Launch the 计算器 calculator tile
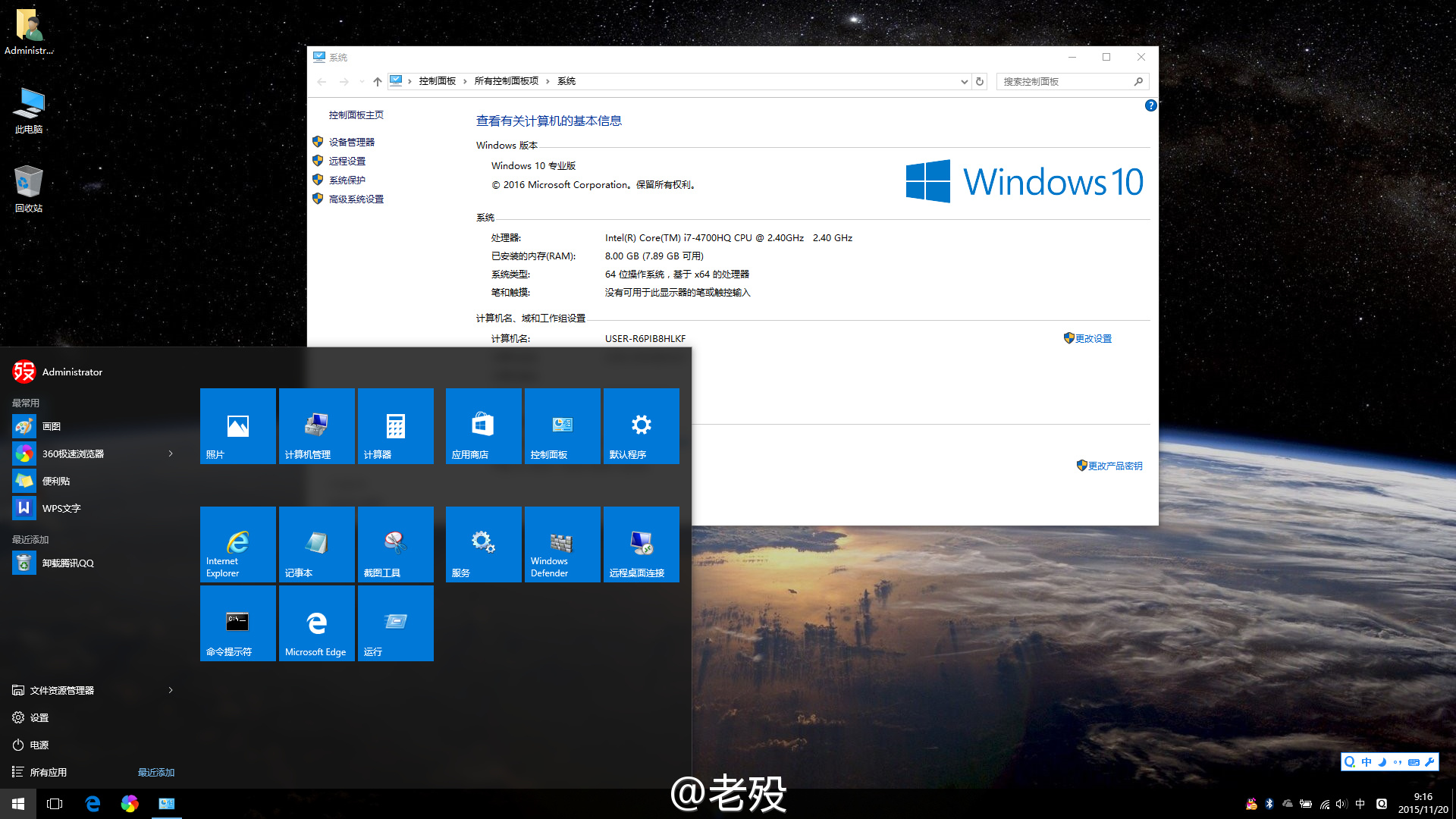The height and width of the screenshot is (819, 1456). (x=396, y=426)
